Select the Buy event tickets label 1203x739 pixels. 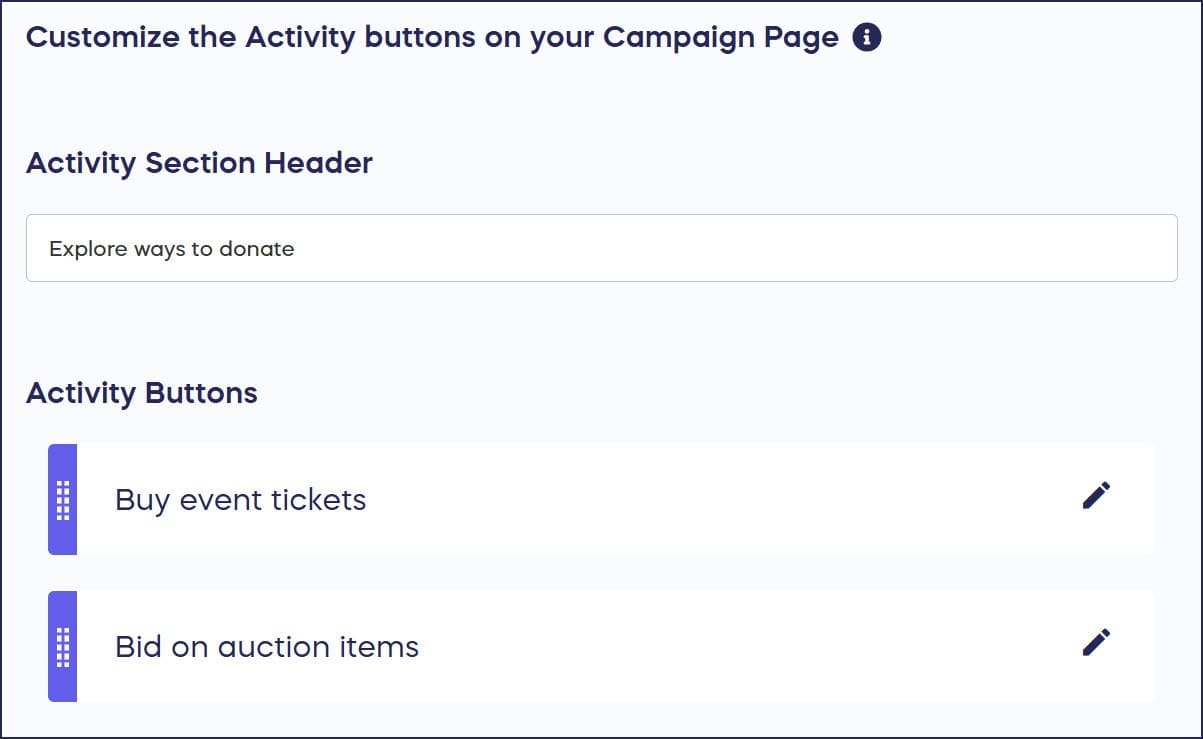tap(240, 499)
